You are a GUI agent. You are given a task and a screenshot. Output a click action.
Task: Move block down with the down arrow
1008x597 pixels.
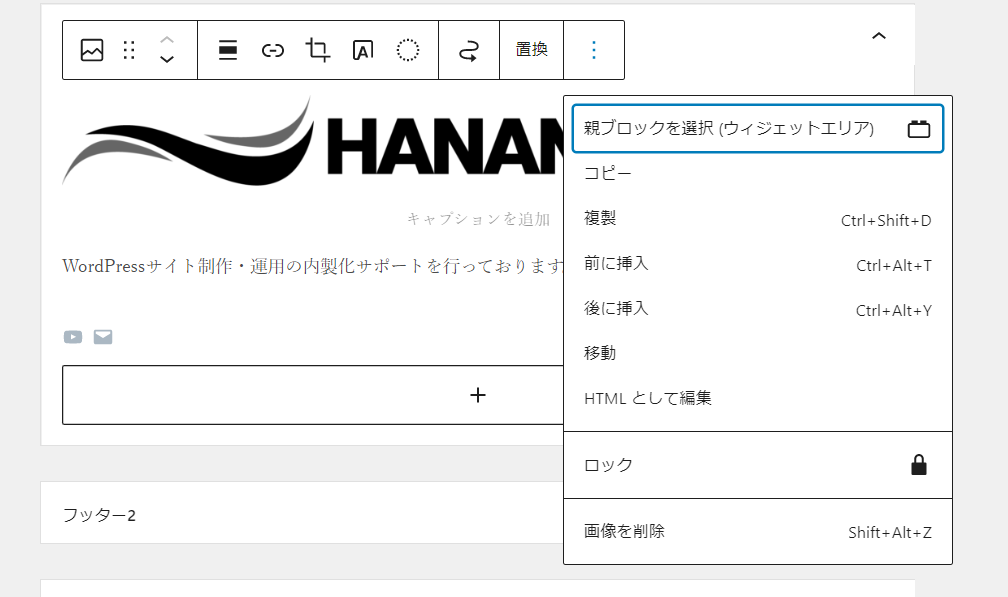tap(167, 60)
